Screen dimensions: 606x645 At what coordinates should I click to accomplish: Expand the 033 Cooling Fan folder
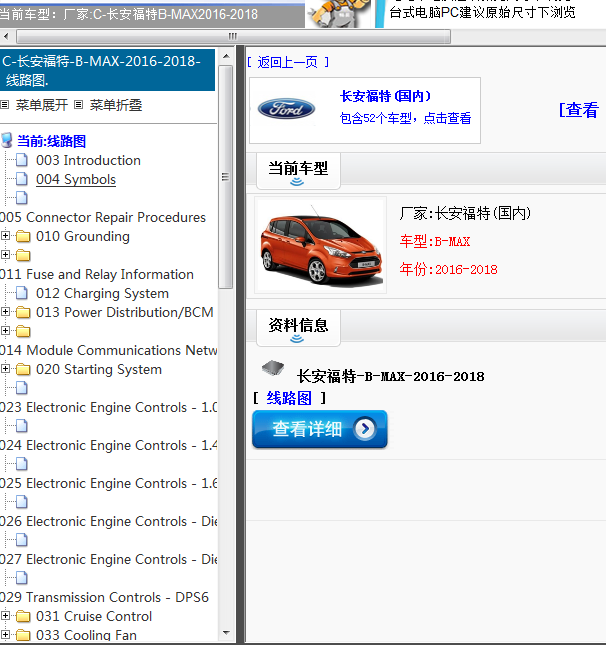5,635
